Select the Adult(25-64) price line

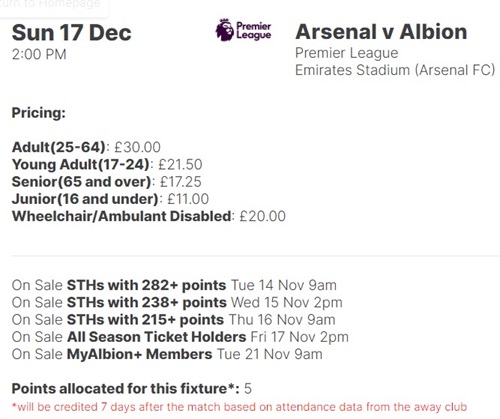86,147
